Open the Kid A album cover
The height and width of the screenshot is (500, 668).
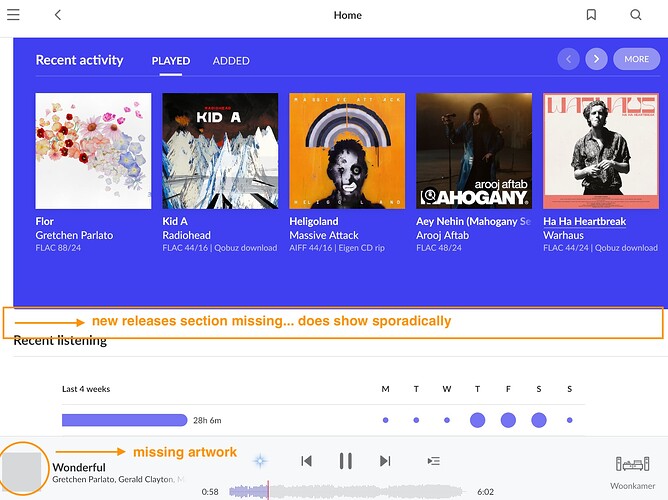[x=220, y=151]
